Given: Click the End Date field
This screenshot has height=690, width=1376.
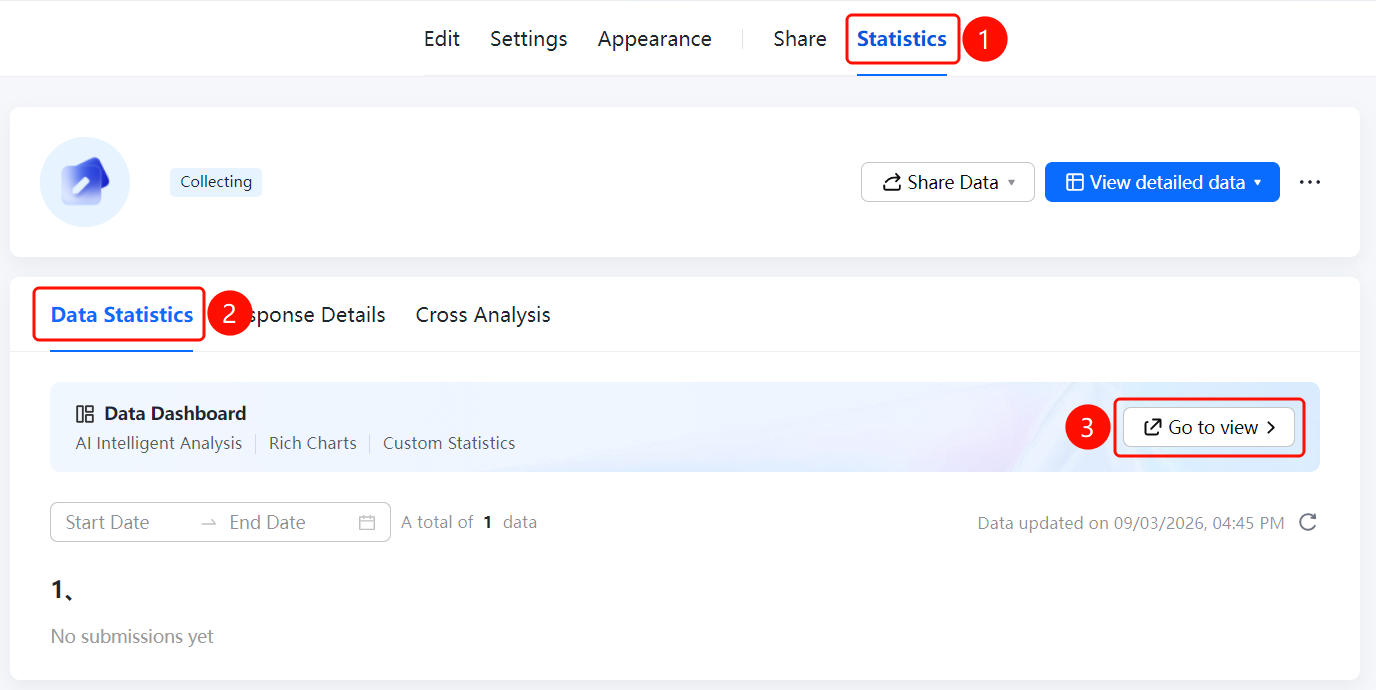Looking at the screenshot, I should (268, 522).
